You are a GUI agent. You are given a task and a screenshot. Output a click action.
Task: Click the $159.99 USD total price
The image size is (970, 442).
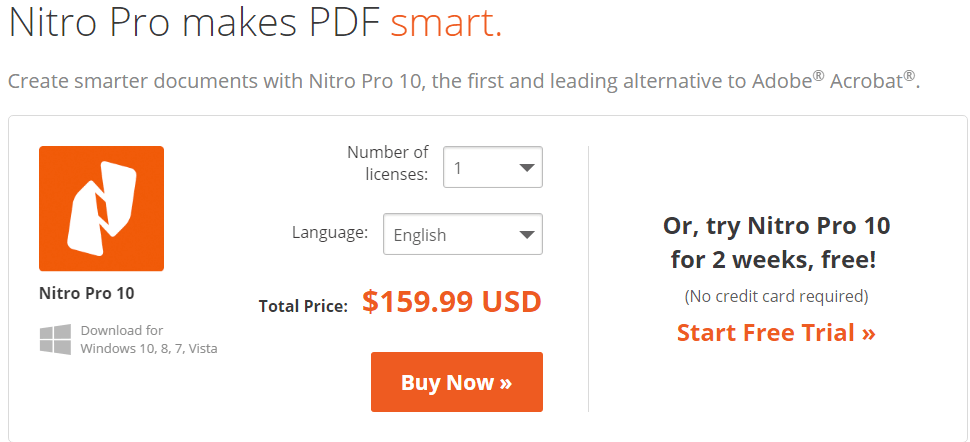(452, 301)
